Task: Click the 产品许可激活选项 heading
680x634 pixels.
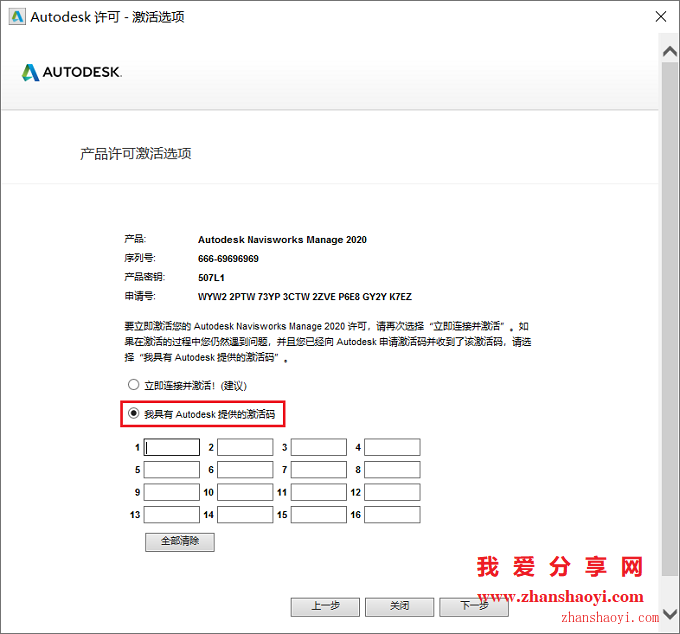Action: [x=136, y=154]
